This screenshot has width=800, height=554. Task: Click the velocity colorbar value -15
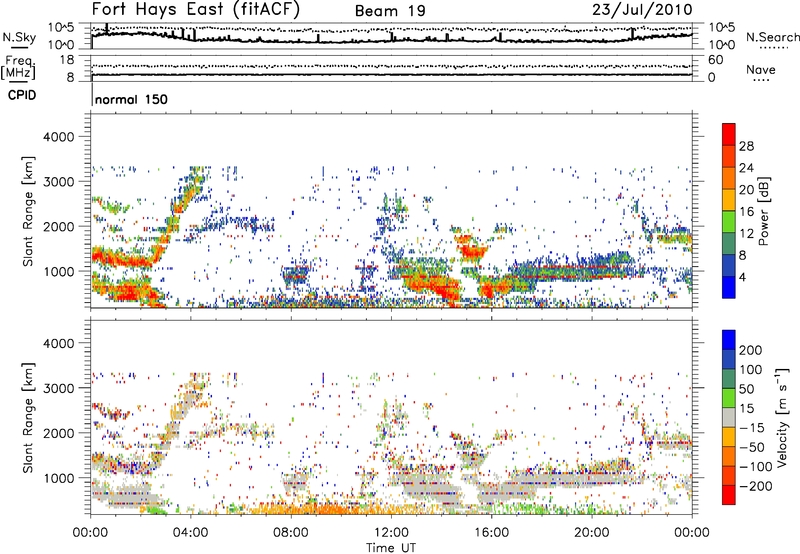tap(752, 428)
